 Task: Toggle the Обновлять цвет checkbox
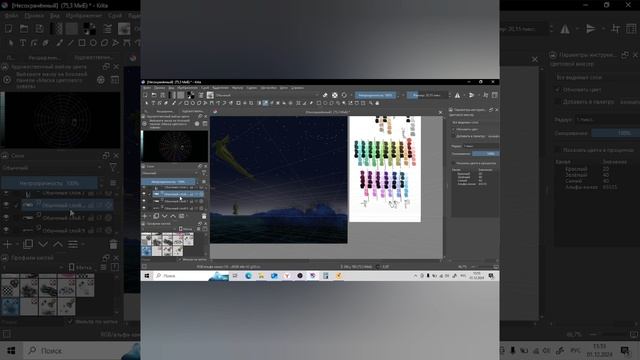[x=453, y=129]
